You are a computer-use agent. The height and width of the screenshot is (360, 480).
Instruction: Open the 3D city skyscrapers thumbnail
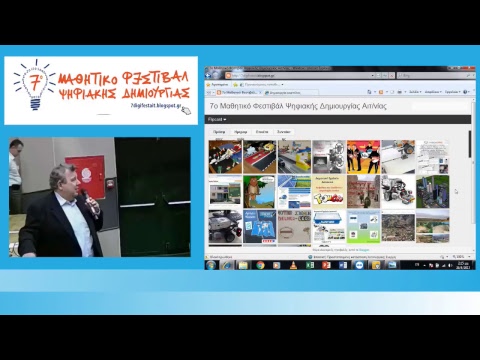(x=432, y=191)
